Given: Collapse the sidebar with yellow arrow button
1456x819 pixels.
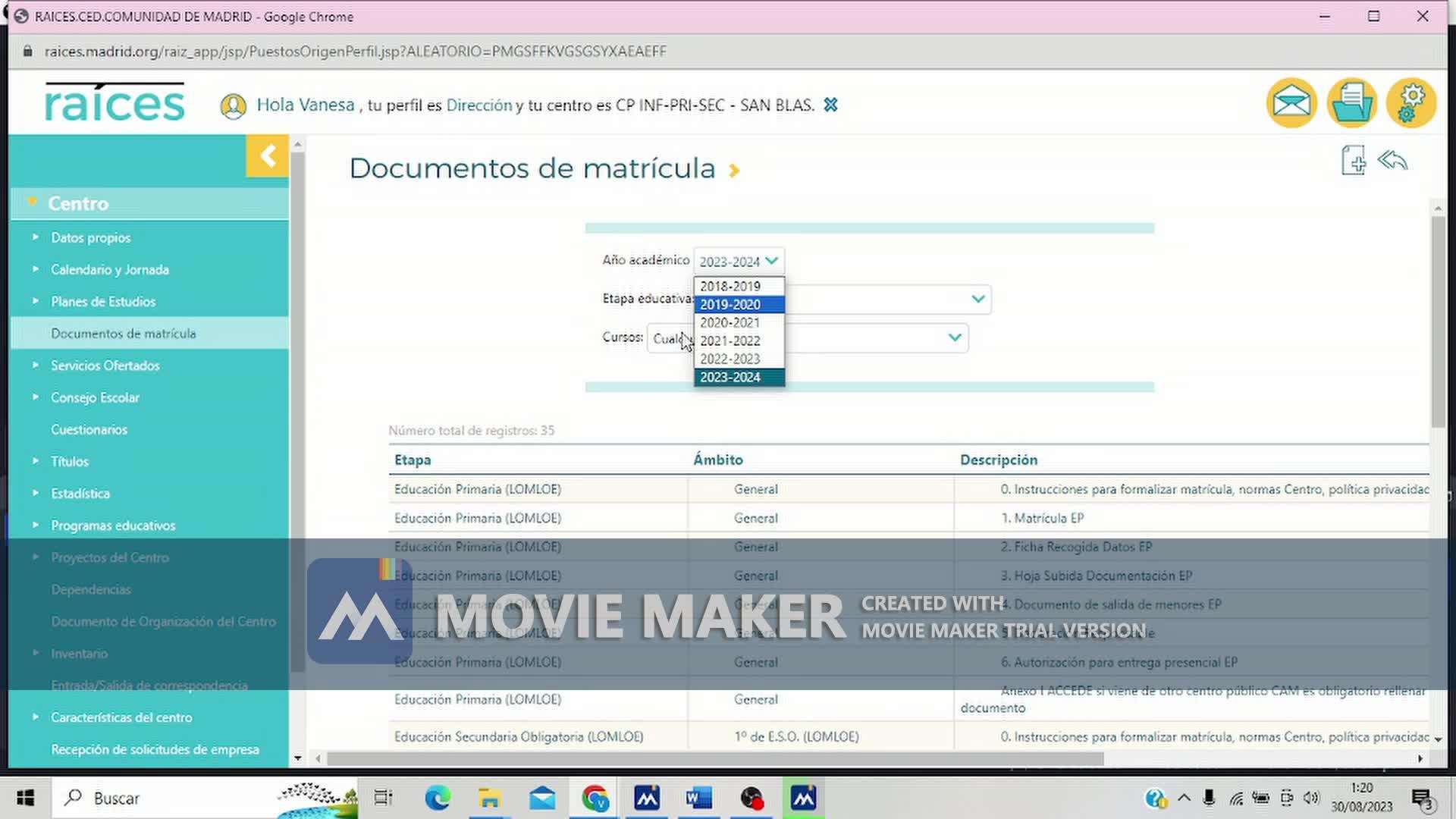Looking at the screenshot, I should [x=267, y=156].
